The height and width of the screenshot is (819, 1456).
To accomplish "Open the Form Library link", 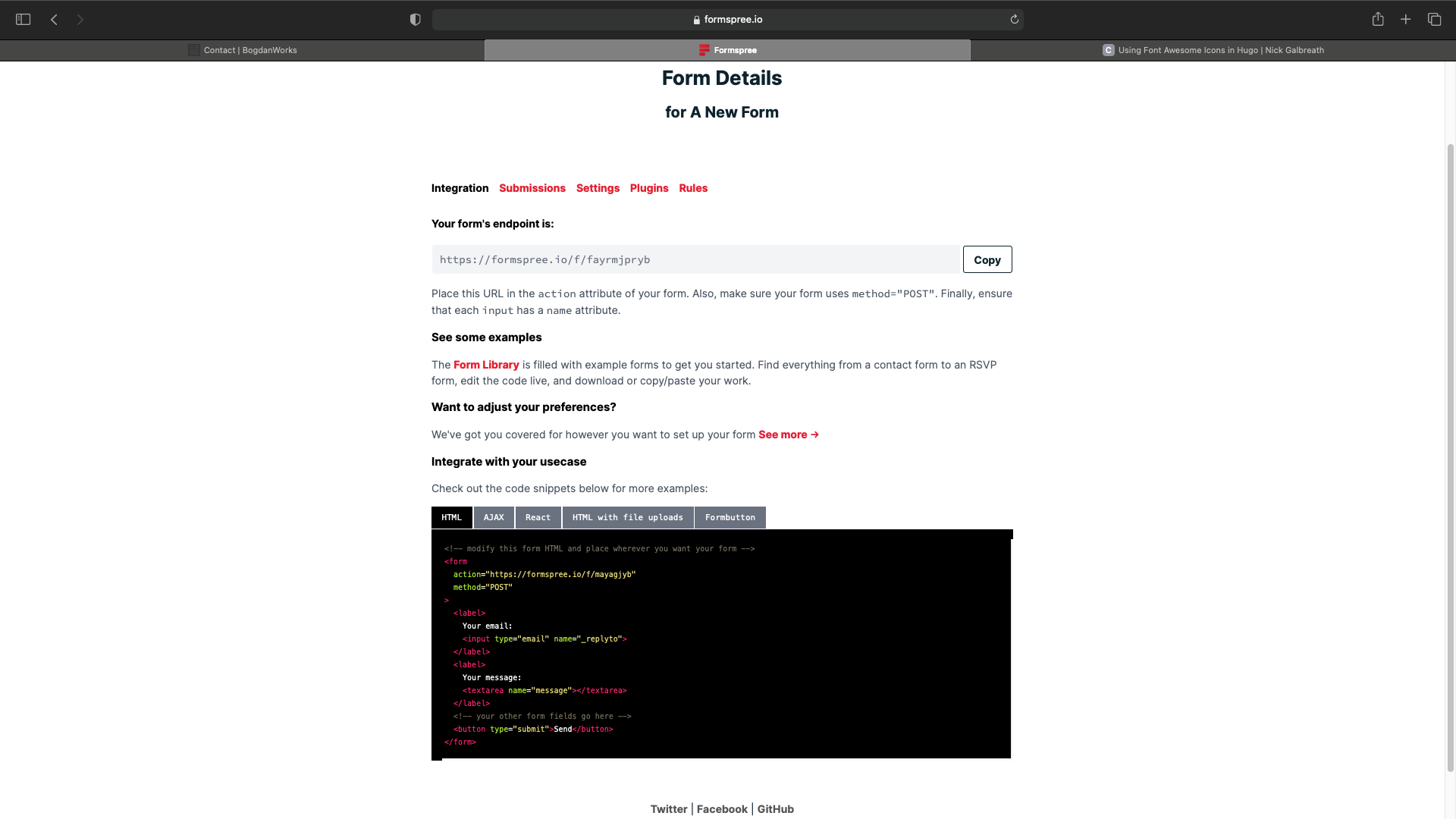I will [x=486, y=365].
